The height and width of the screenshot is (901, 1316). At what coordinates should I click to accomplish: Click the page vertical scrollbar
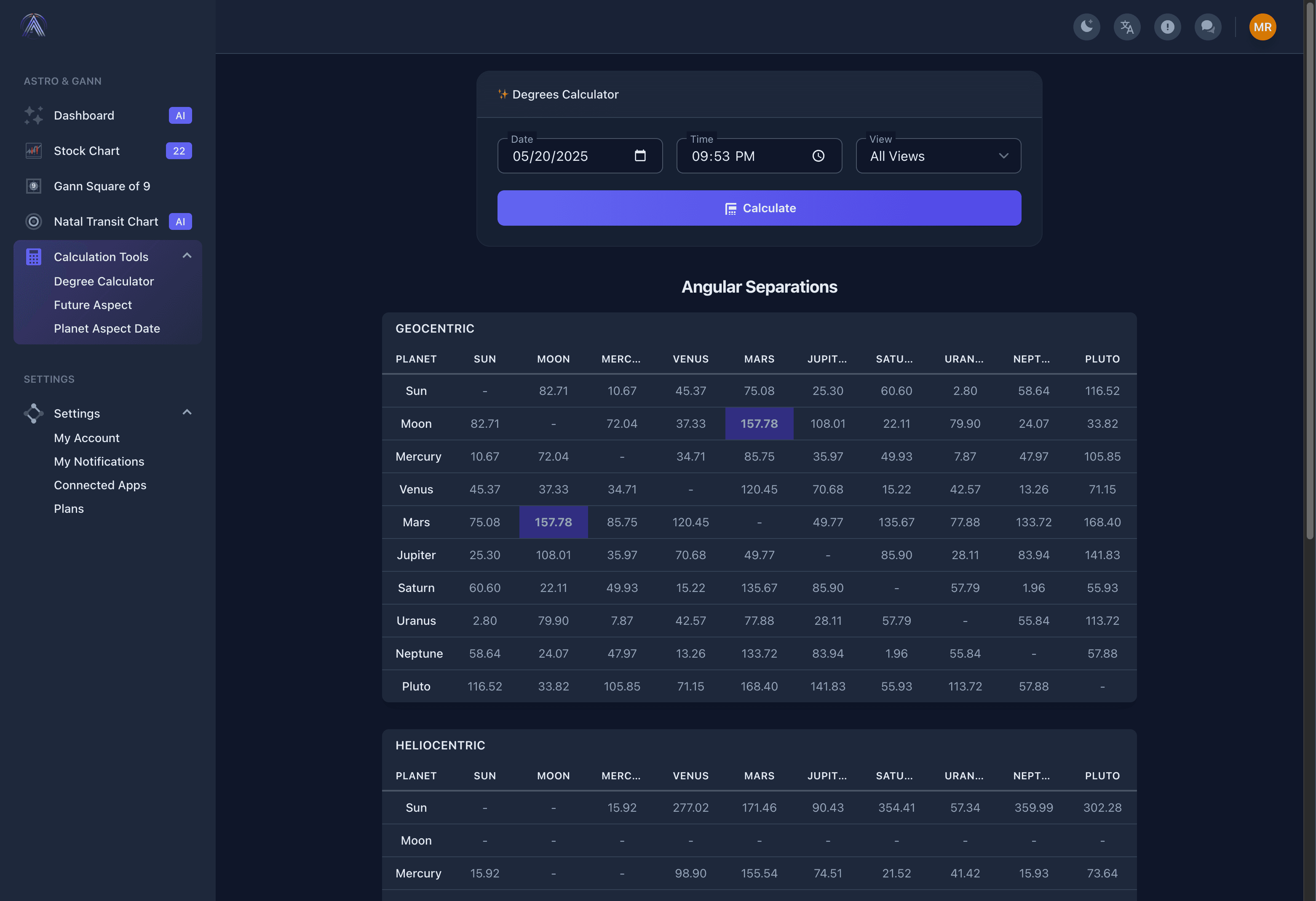[1310, 271]
